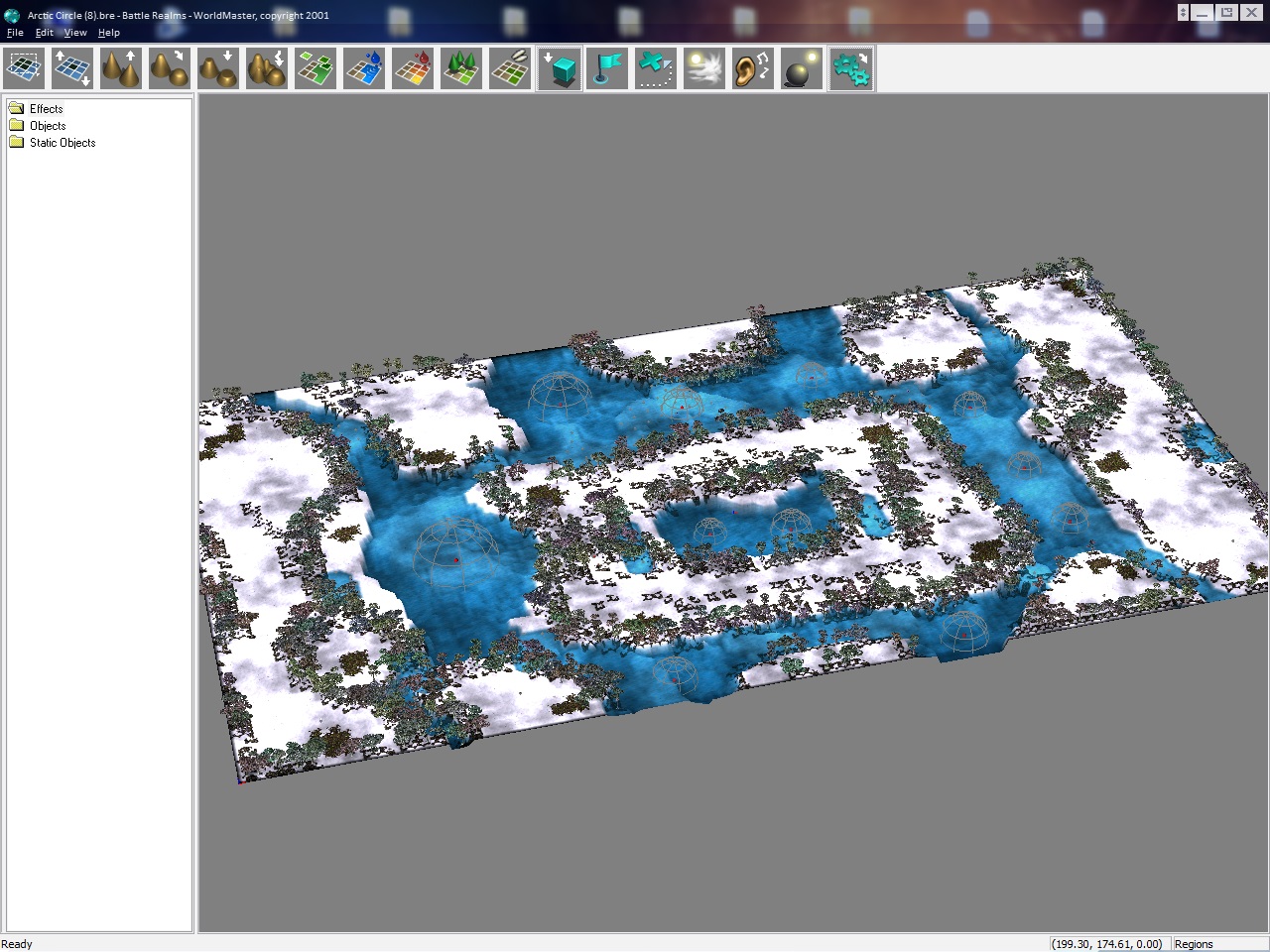The image size is (1270, 952).
Task: Toggle the place object cube tool
Action: [x=560, y=69]
